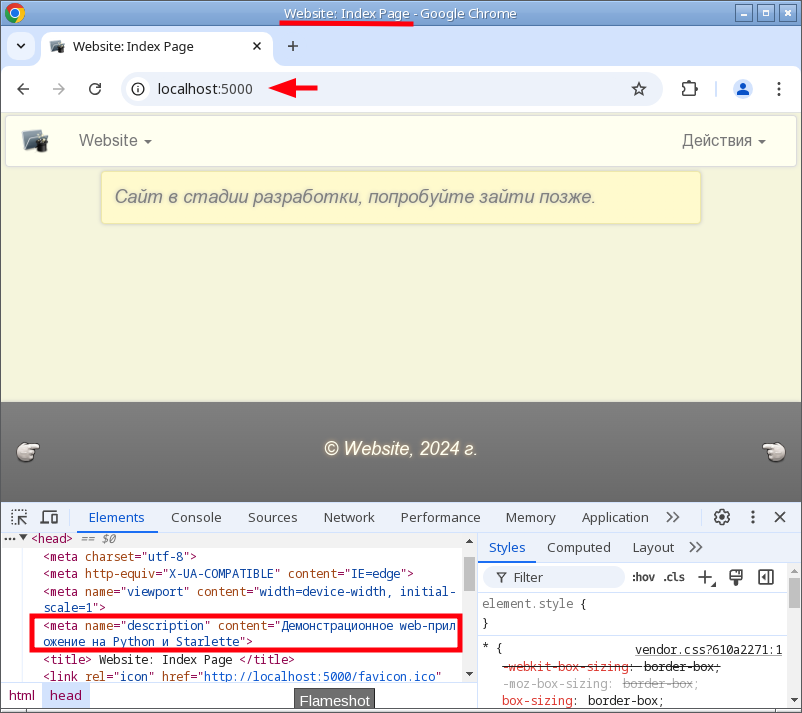The image size is (802, 713).
Task: Open the tab search dropdown arrow
Action: 21,47
